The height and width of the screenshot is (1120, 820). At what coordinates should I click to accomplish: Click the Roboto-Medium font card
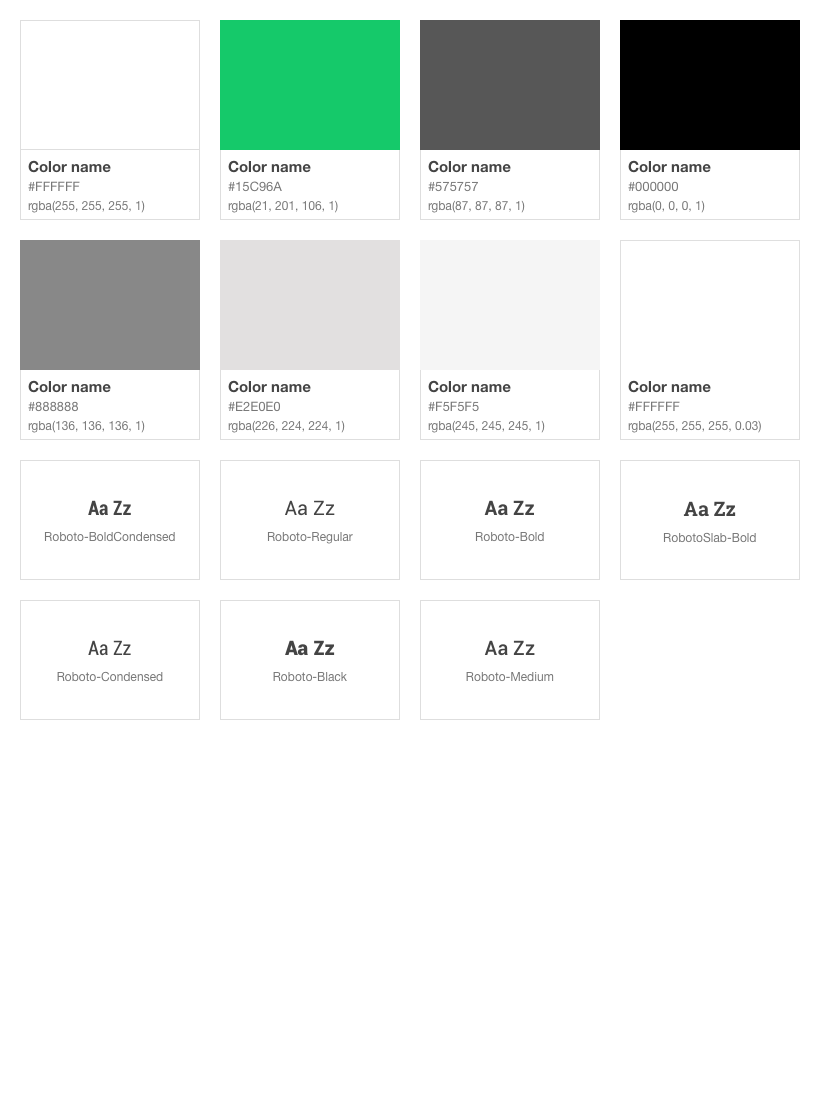(x=510, y=660)
